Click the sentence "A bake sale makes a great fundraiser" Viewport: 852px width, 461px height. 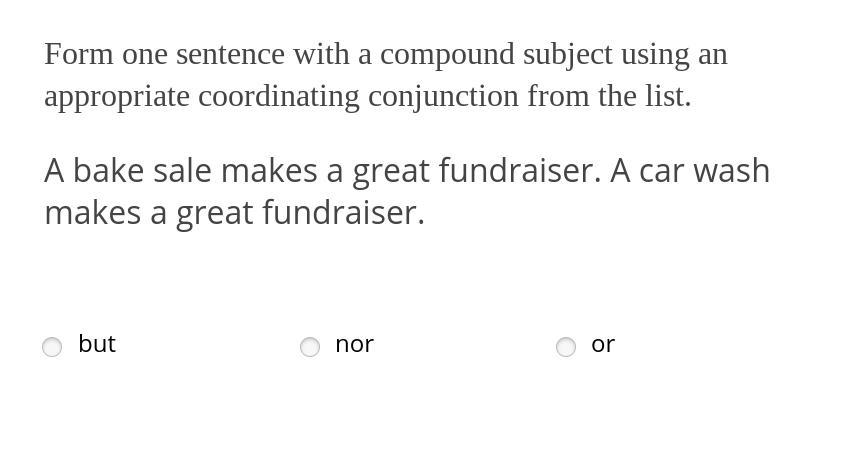coord(323,171)
